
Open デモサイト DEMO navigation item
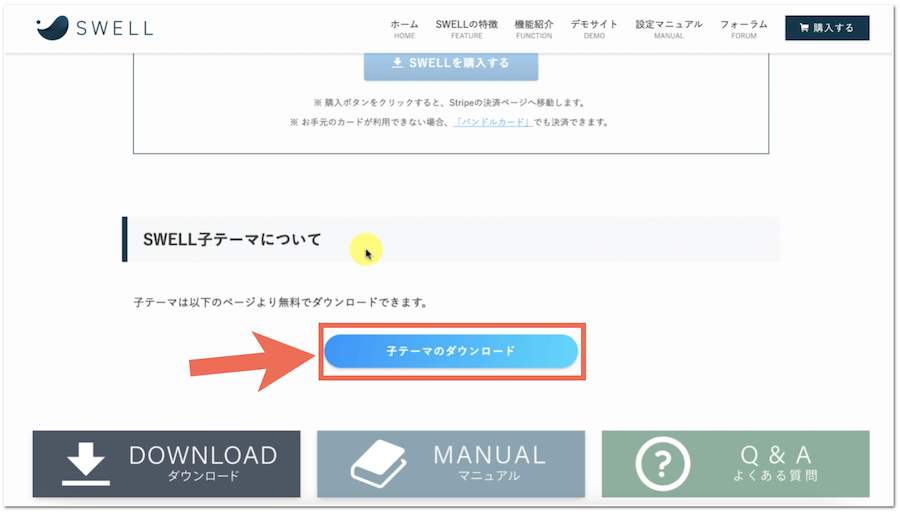[594, 28]
